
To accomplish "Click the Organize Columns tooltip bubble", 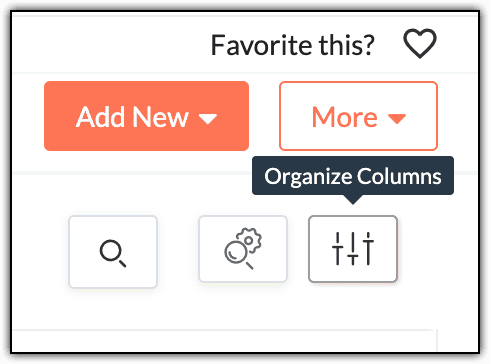I will pyautogui.click(x=353, y=176).
